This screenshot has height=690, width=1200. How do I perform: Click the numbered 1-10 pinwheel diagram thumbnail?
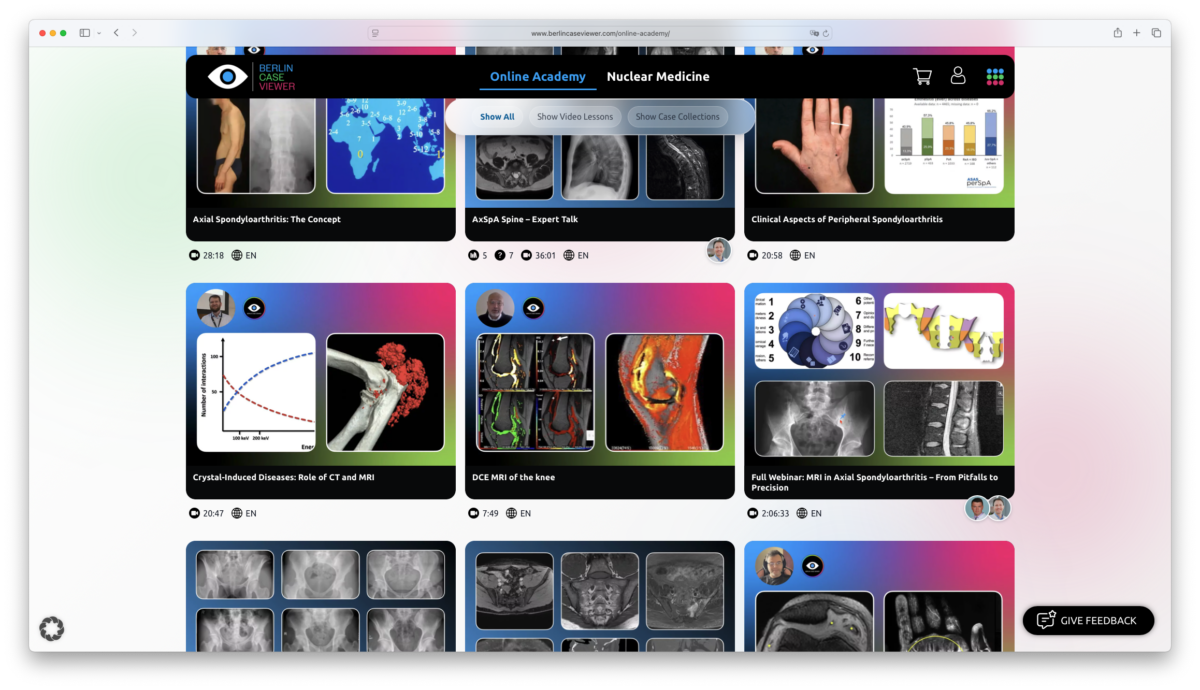[x=815, y=331]
